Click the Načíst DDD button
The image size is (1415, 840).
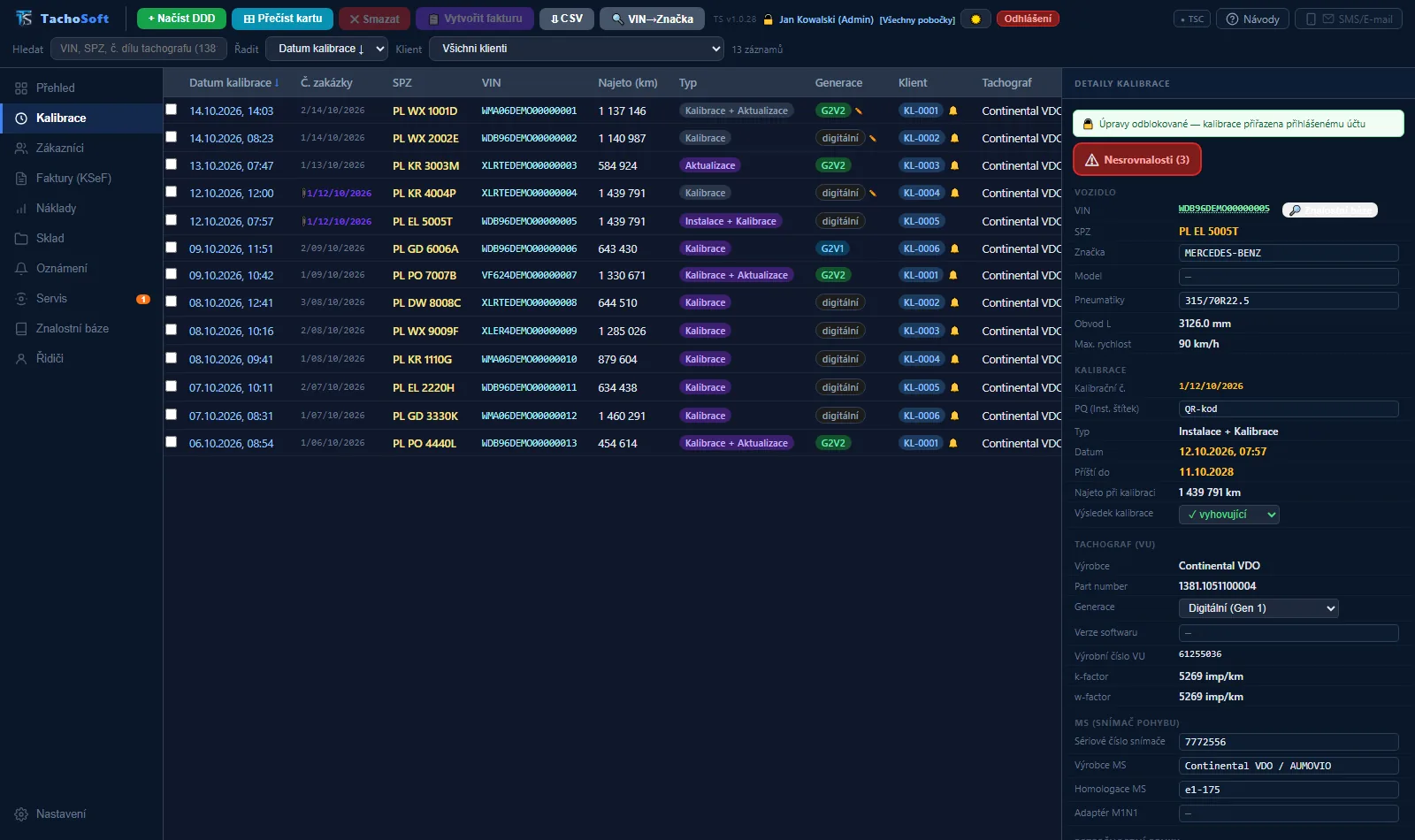point(181,19)
